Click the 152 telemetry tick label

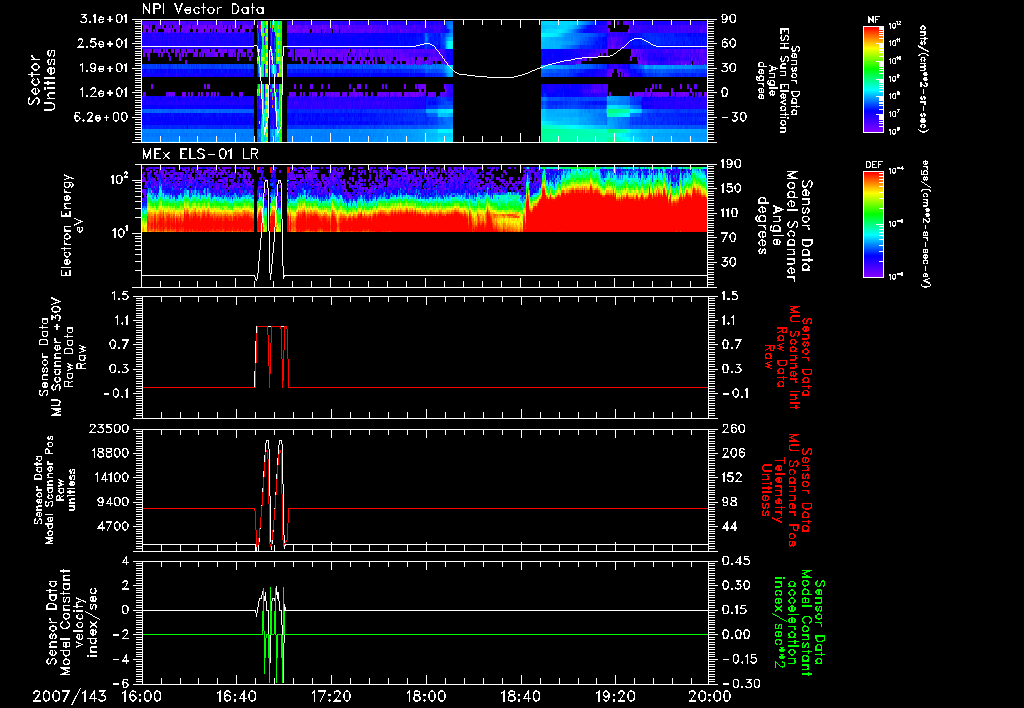pos(732,477)
